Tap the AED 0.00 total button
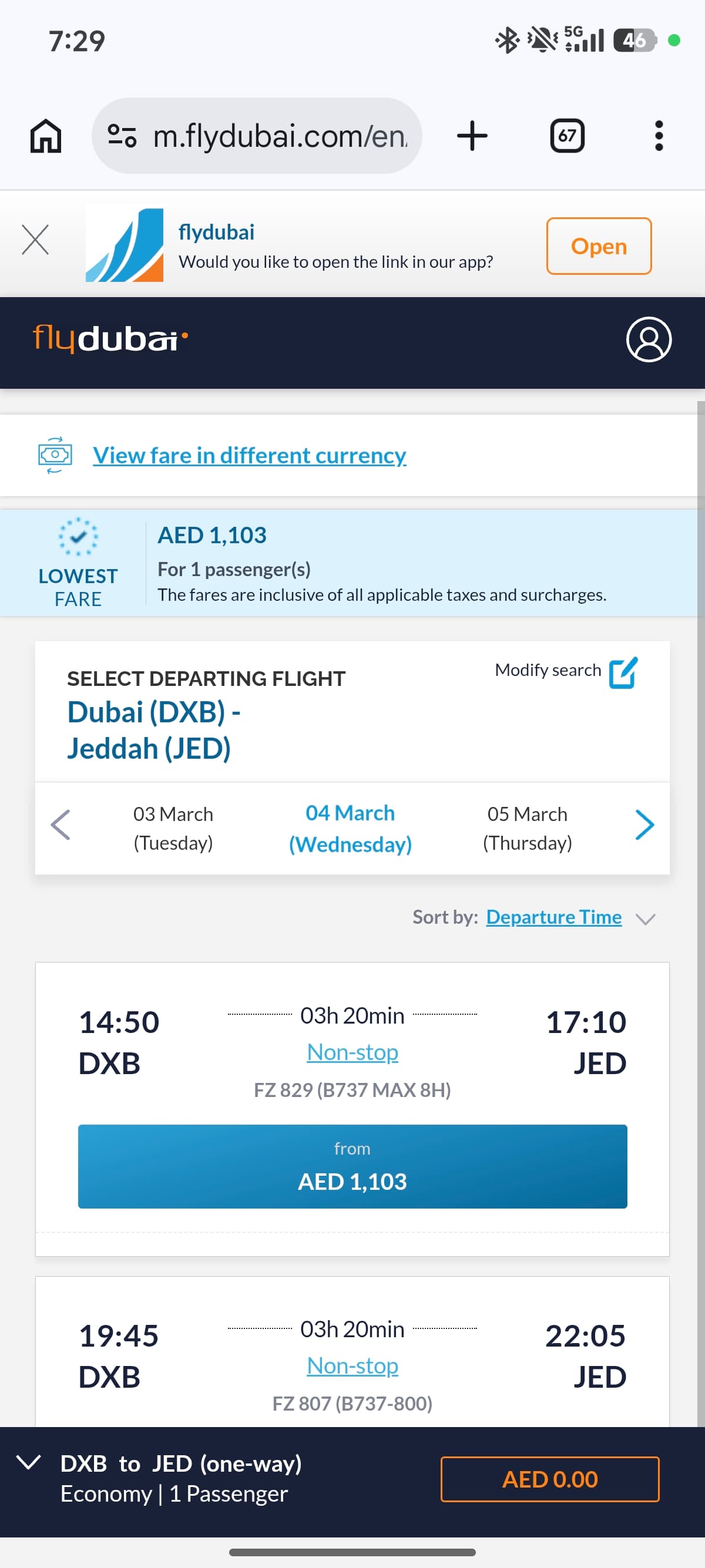This screenshot has height=1568, width=705. tap(549, 1479)
